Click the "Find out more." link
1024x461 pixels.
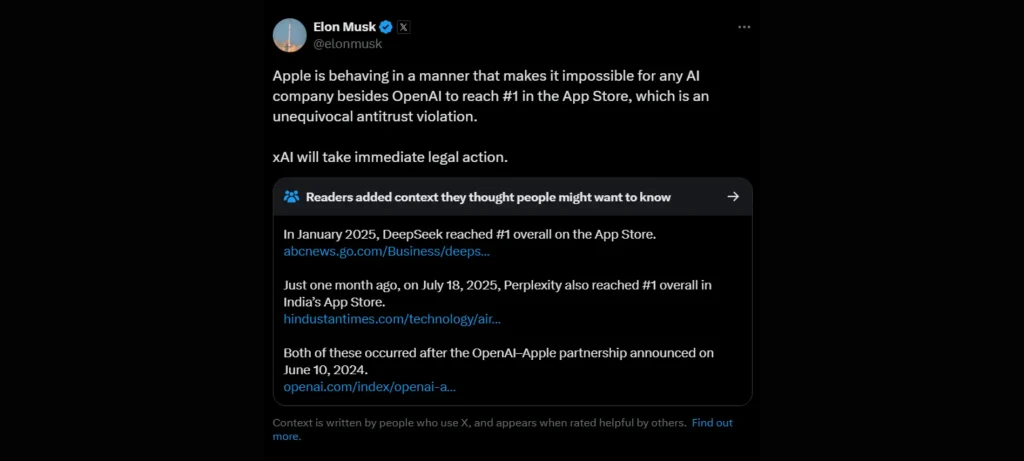(711, 423)
